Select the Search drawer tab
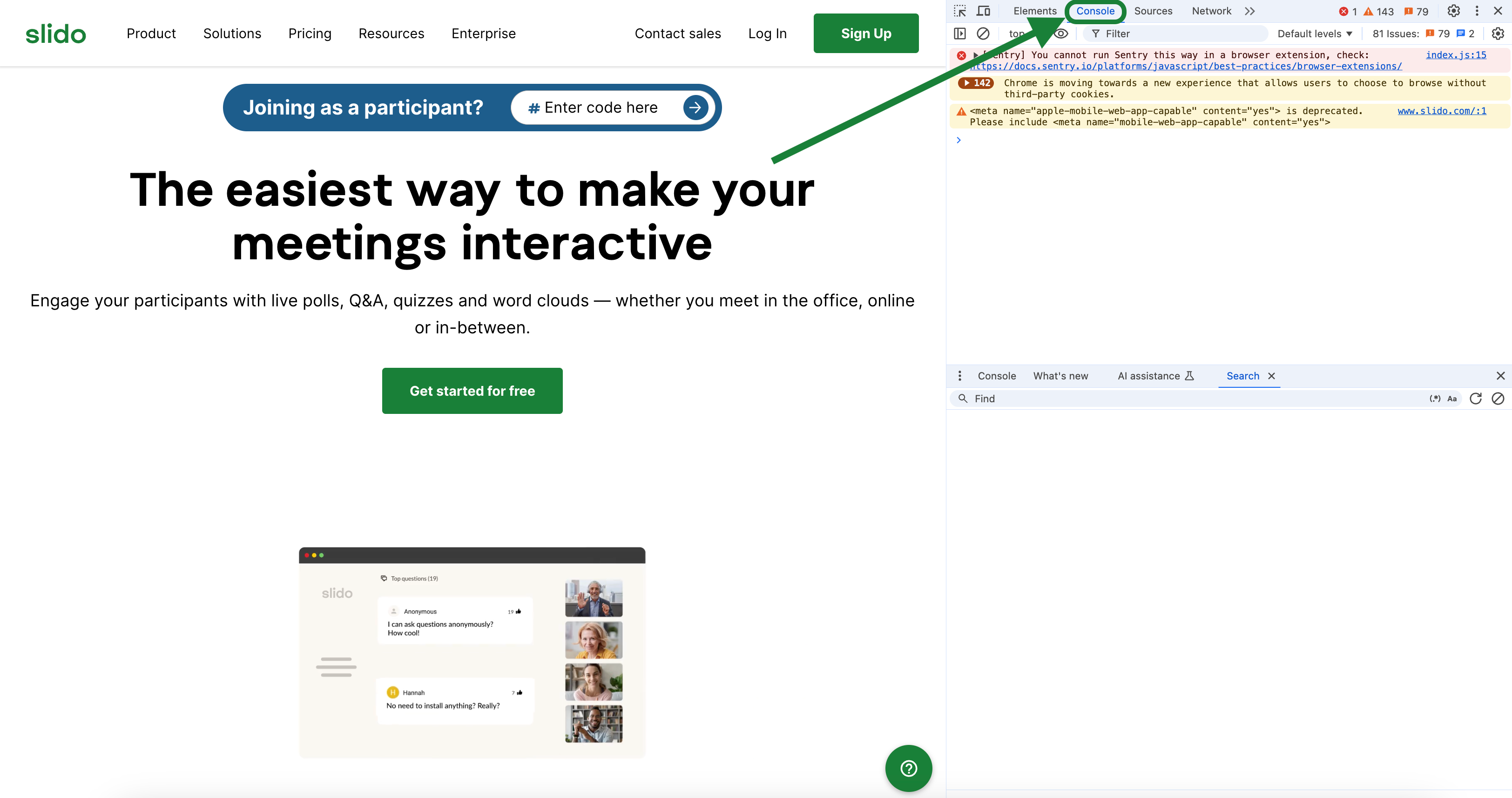The height and width of the screenshot is (798, 1512). tap(1242, 376)
